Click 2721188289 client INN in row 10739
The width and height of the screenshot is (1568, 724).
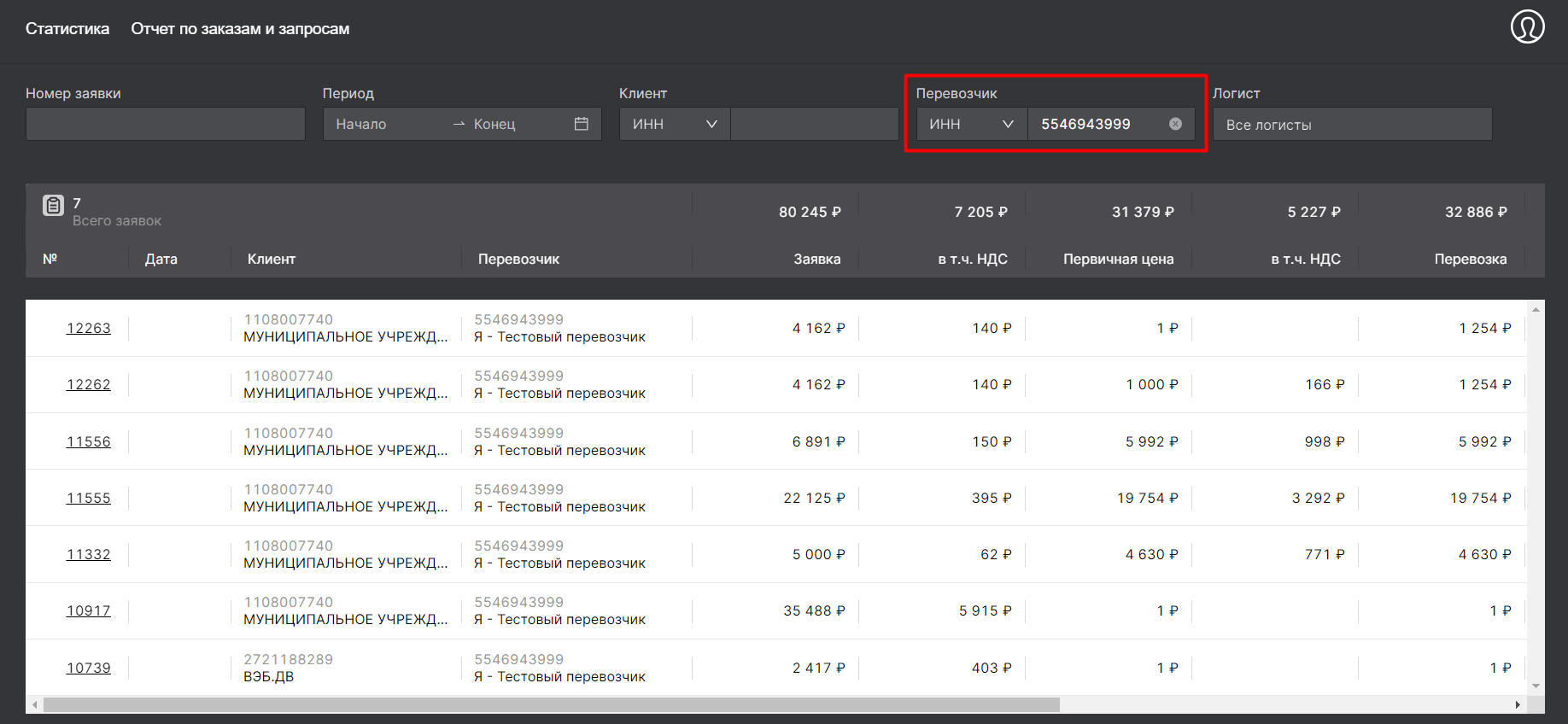click(289, 659)
